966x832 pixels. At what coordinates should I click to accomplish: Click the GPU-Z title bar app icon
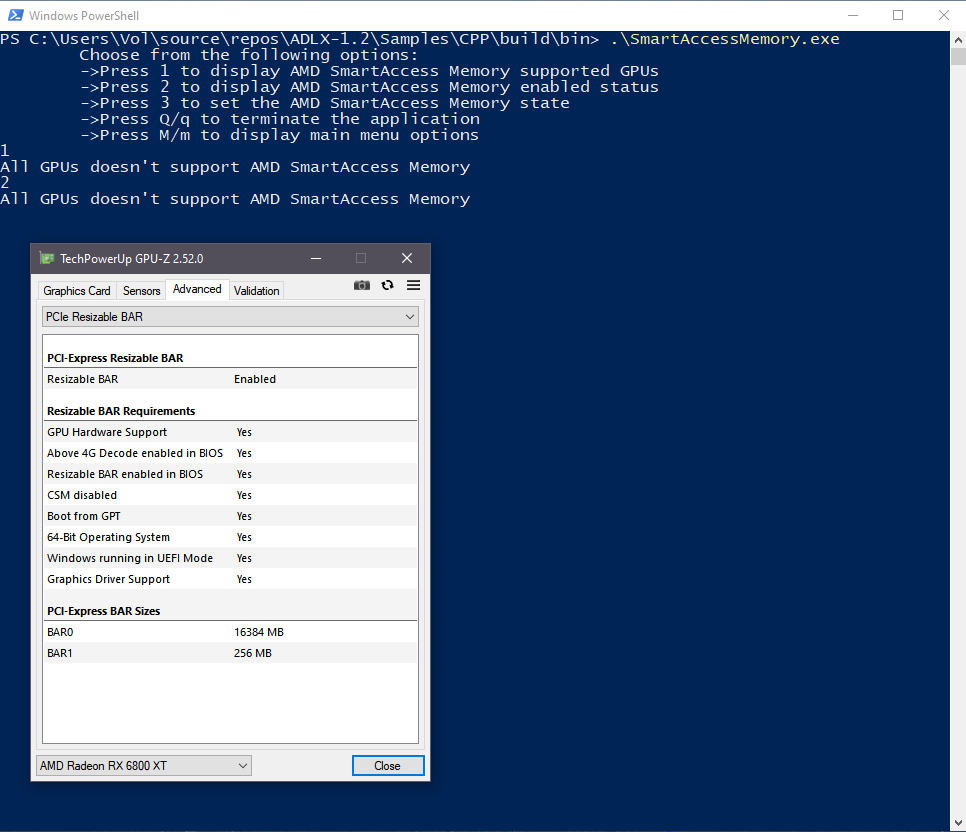(x=47, y=258)
